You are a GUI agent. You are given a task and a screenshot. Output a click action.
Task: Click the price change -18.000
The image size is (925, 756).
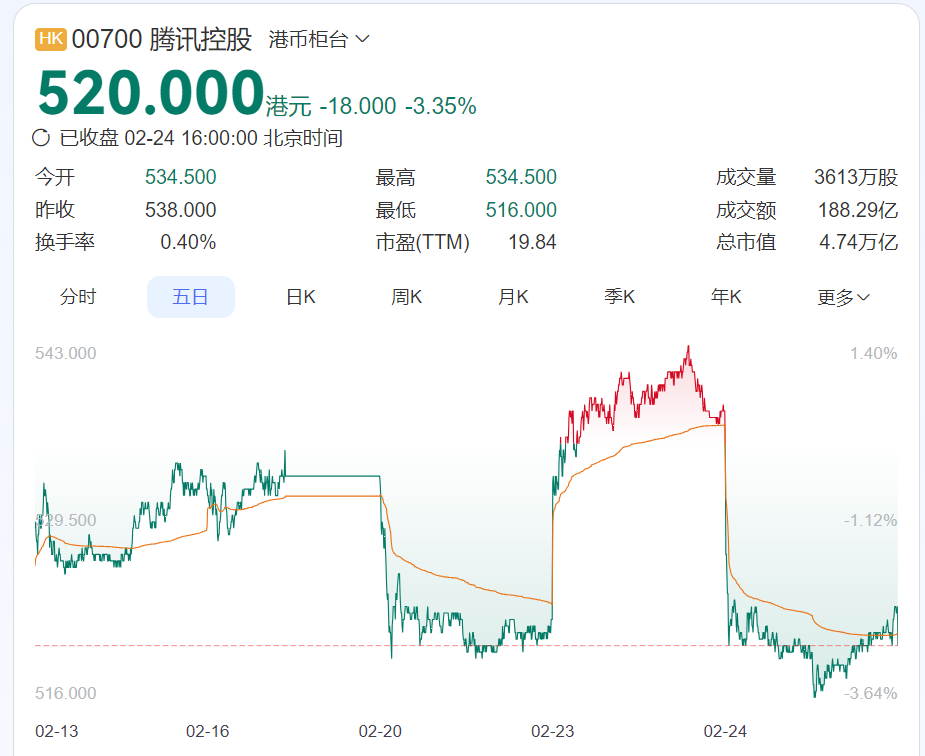357,106
